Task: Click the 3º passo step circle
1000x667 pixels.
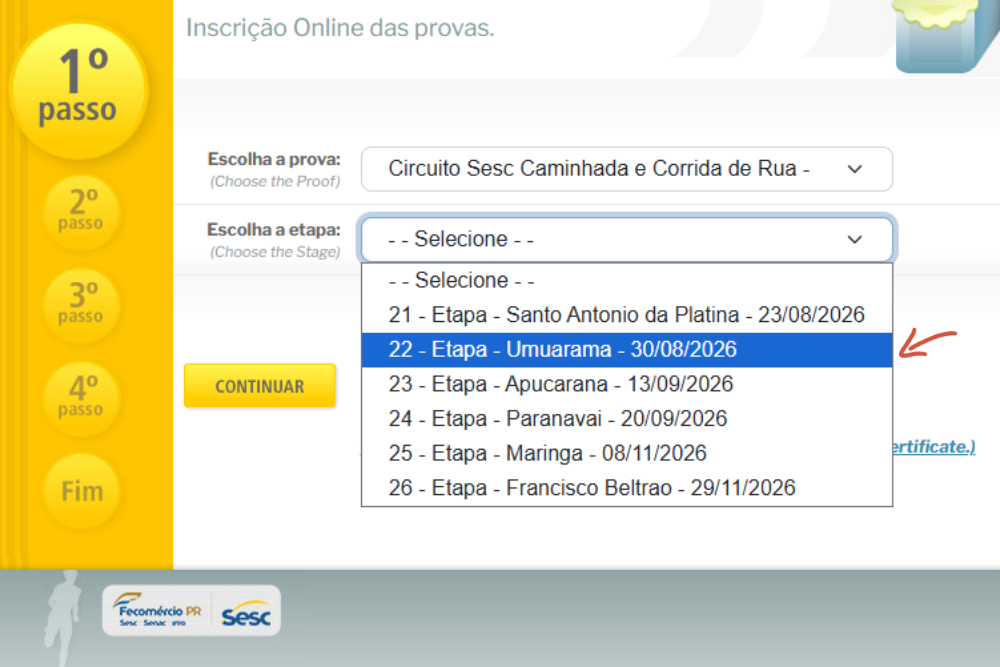Action: point(82,305)
